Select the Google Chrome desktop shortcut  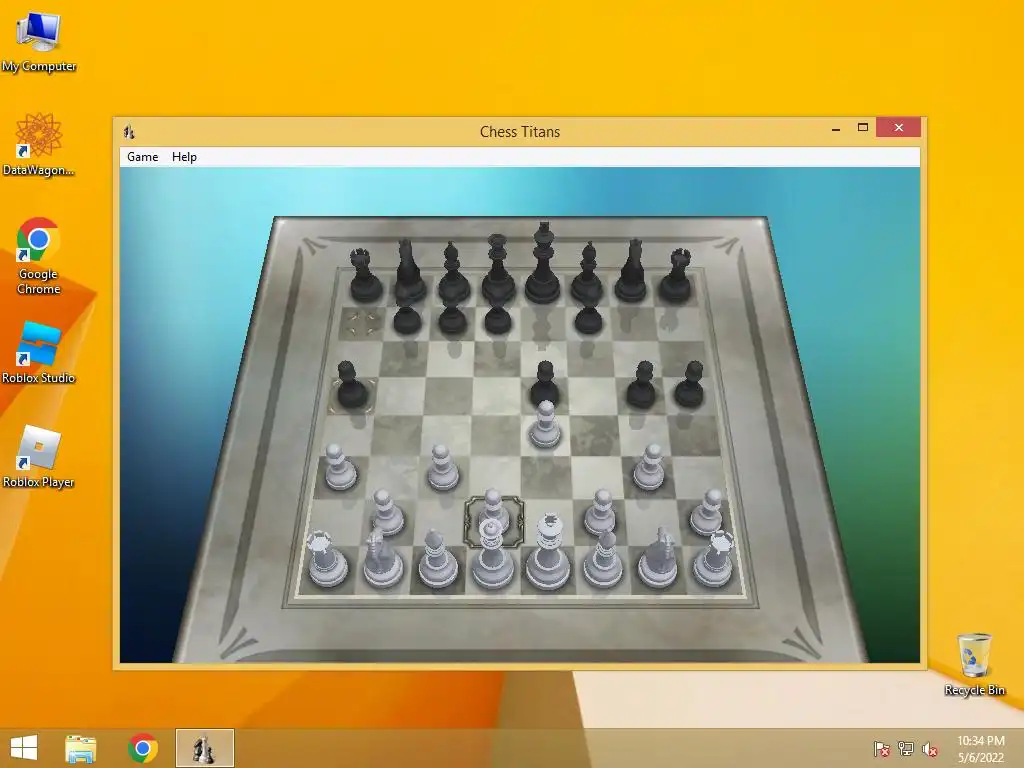coord(39,256)
